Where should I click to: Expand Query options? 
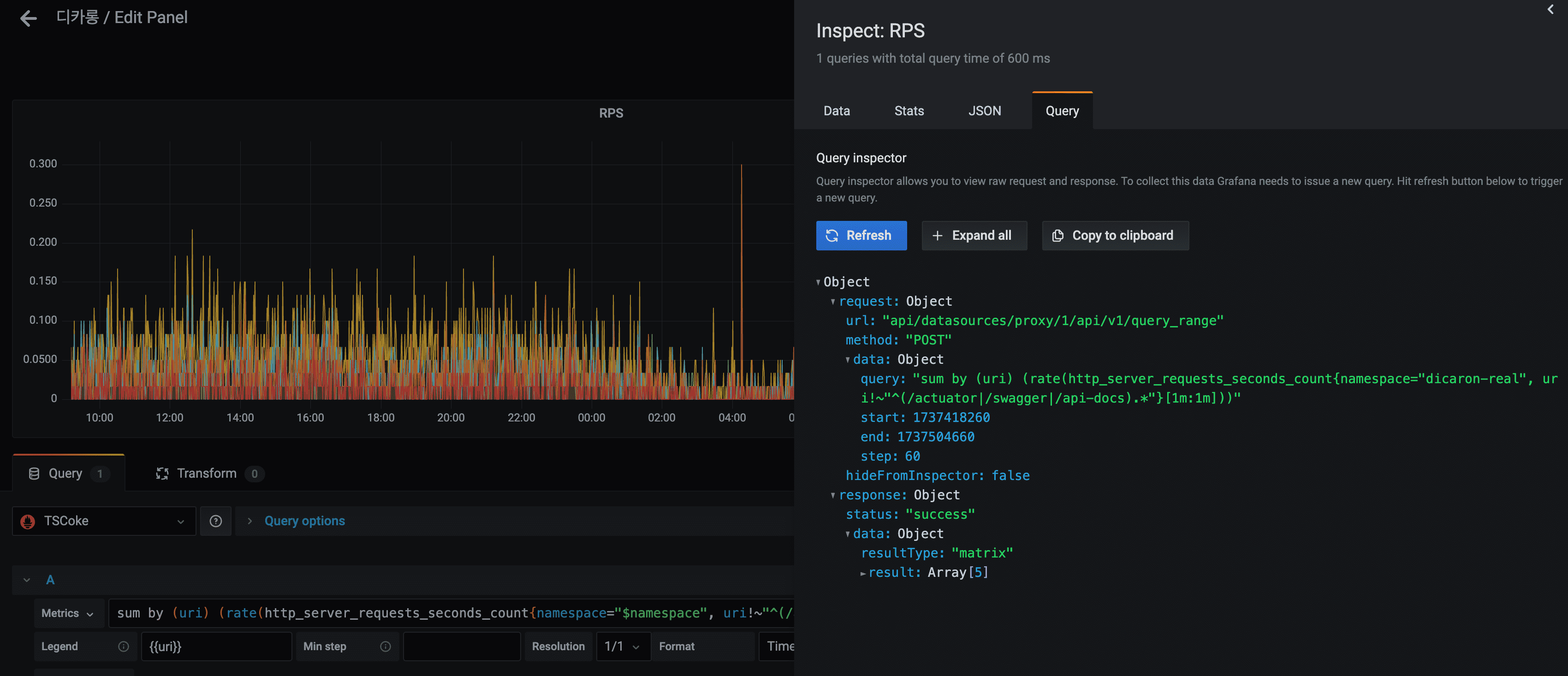point(304,521)
